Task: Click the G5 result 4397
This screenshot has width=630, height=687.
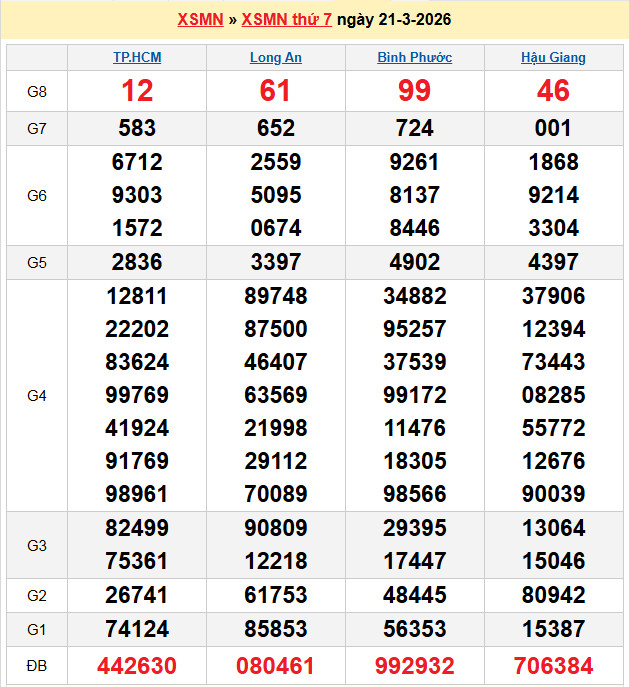Action: pos(553,263)
